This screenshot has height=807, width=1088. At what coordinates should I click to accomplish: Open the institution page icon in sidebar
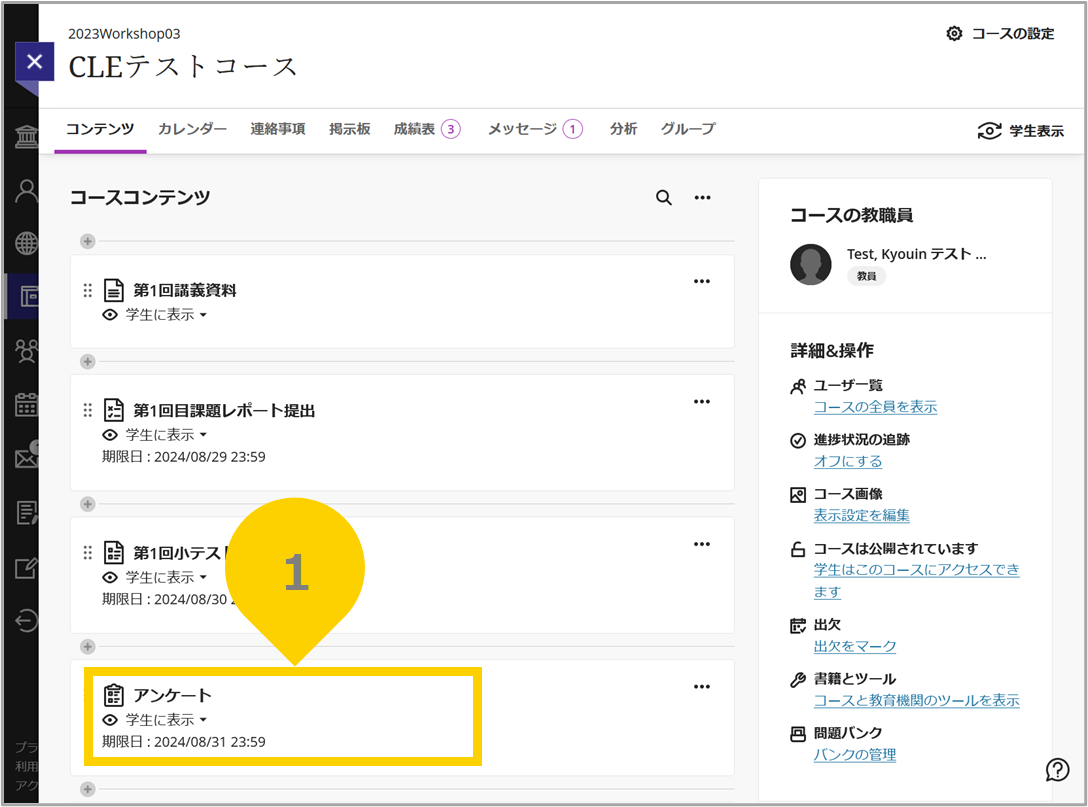tap(26, 135)
